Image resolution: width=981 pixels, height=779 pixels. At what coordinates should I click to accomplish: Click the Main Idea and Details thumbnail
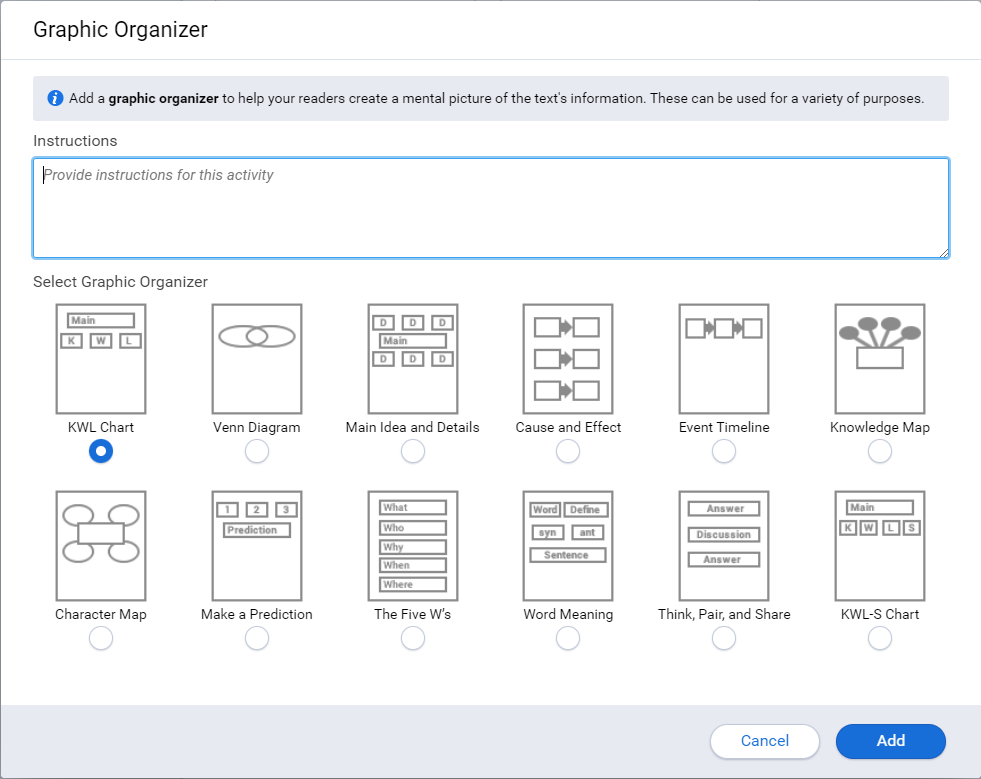coord(413,359)
